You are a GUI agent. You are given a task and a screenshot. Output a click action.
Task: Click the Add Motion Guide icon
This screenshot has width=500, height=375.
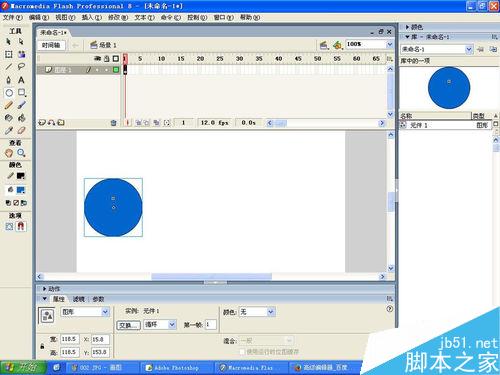(x=51, y=123)
